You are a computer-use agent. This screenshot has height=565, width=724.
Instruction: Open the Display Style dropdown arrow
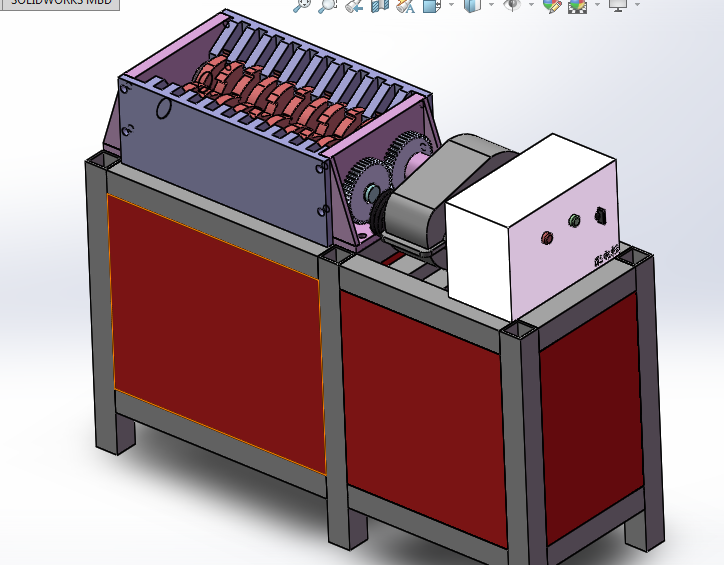[491, 5]
